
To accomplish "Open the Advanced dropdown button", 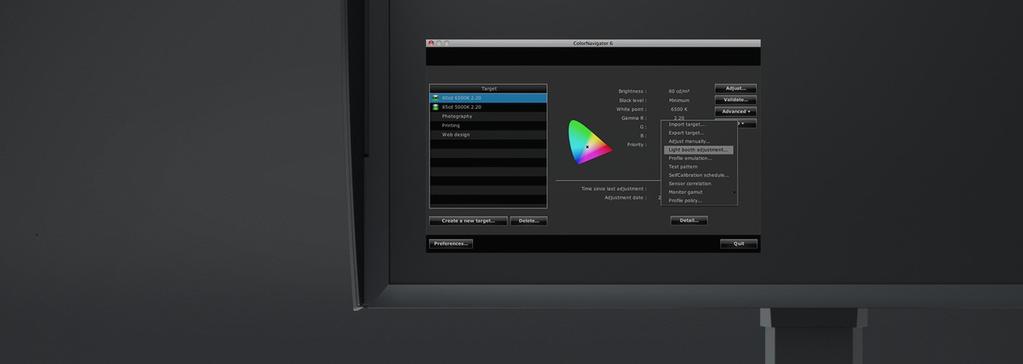I will 735,112.
